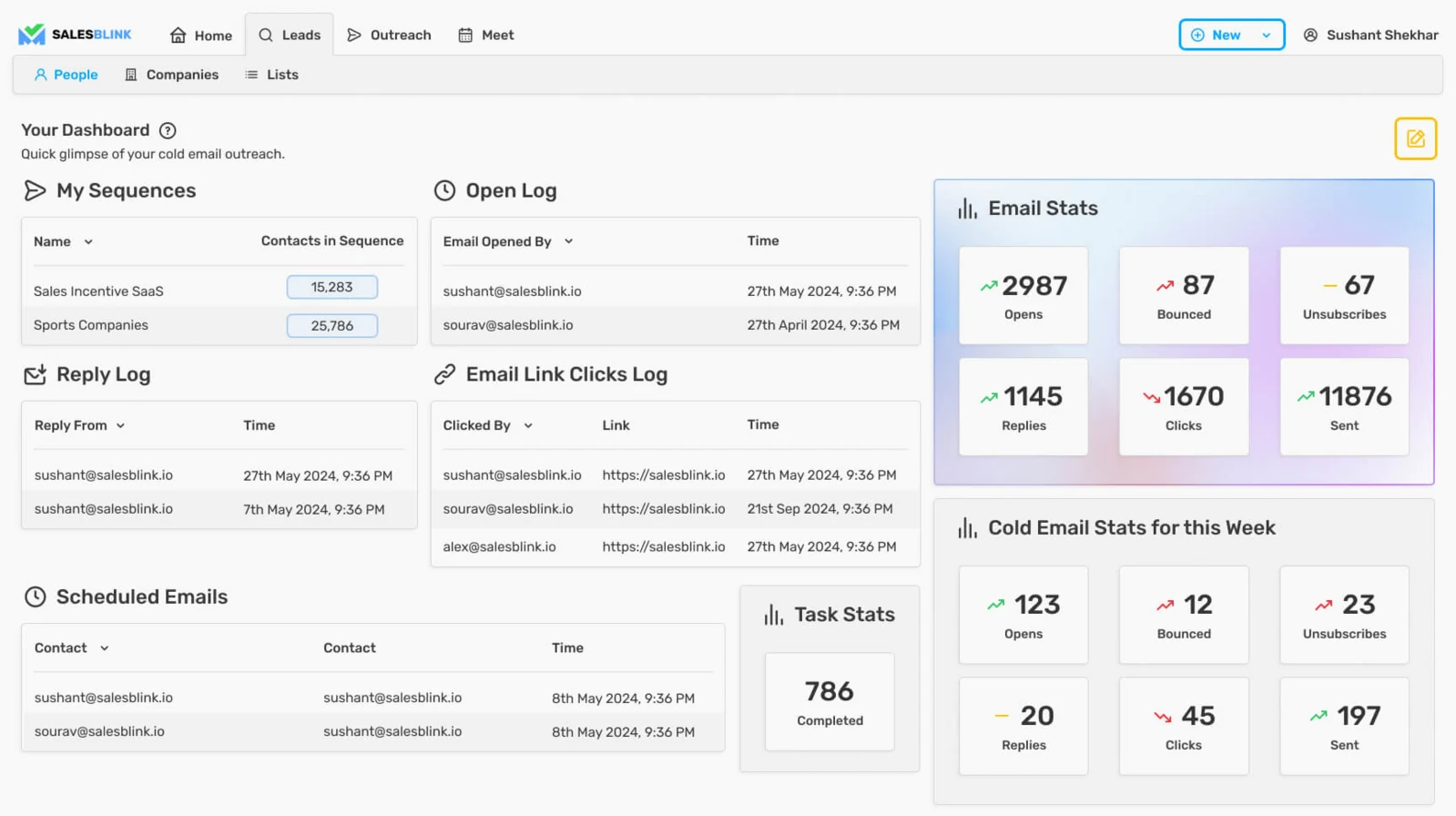Click the 27th April 2024 open time
The height and width of the screenshot is (816, 1456).
(823, 325)
